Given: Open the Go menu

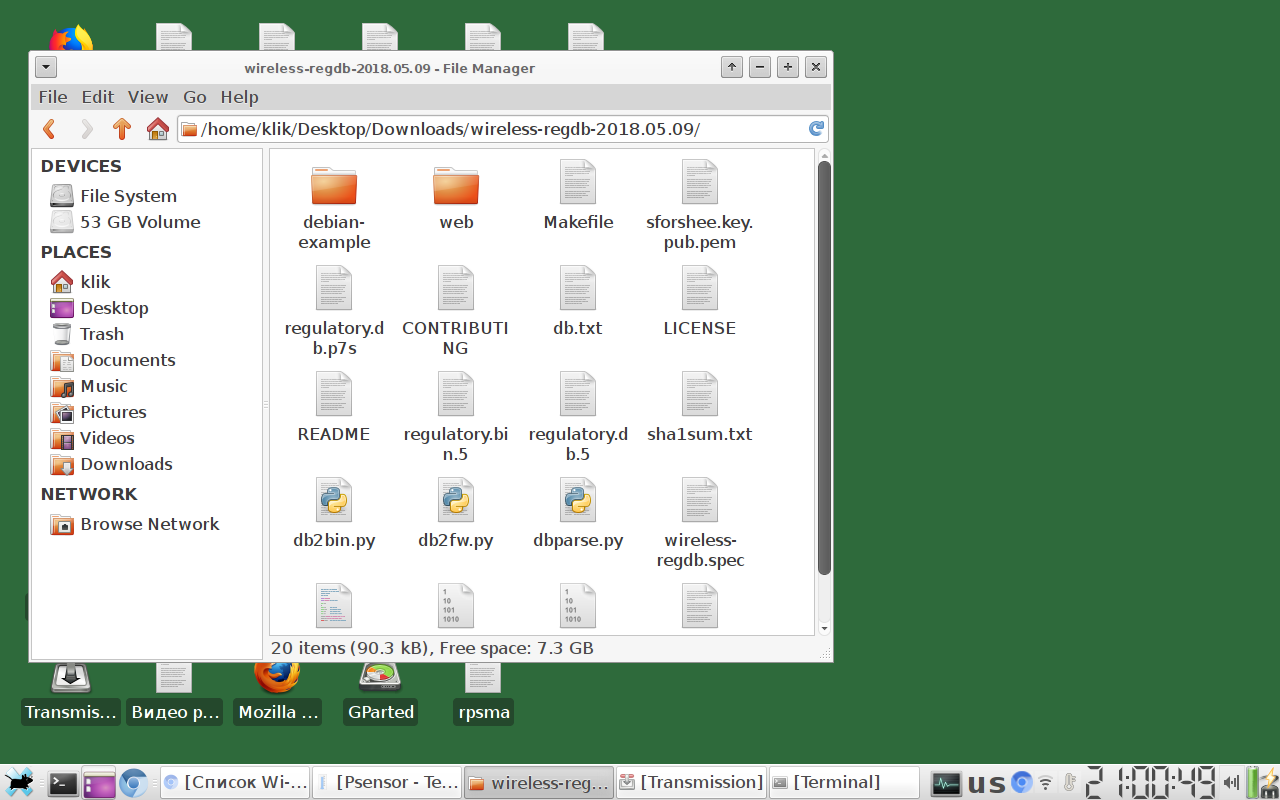Looking at the screenshot, I should (194, 97).
